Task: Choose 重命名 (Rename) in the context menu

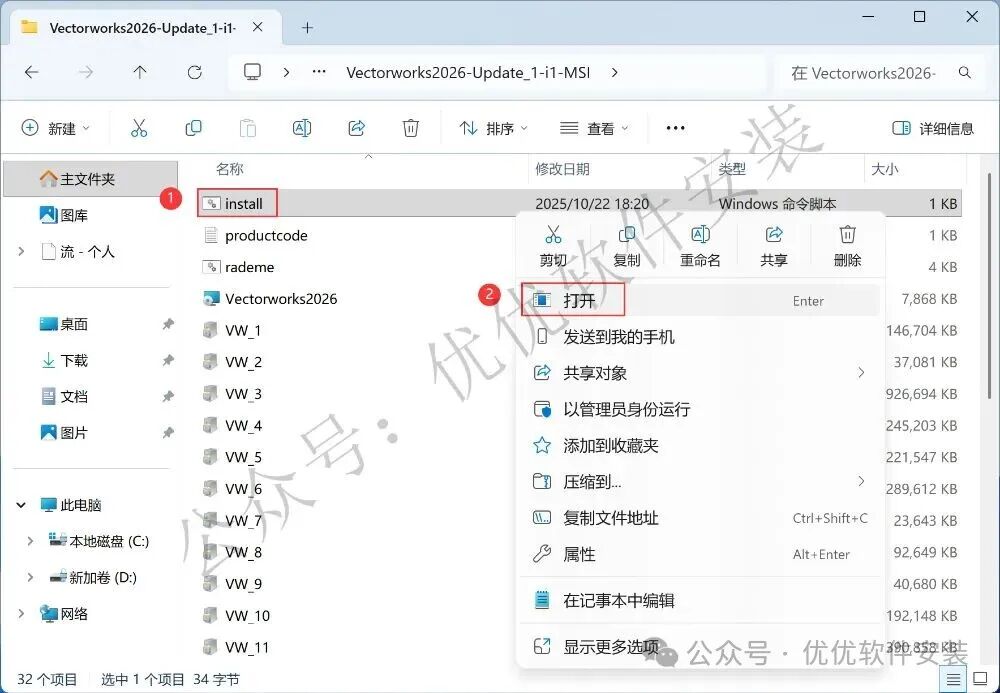Action: tap(700, 245)
